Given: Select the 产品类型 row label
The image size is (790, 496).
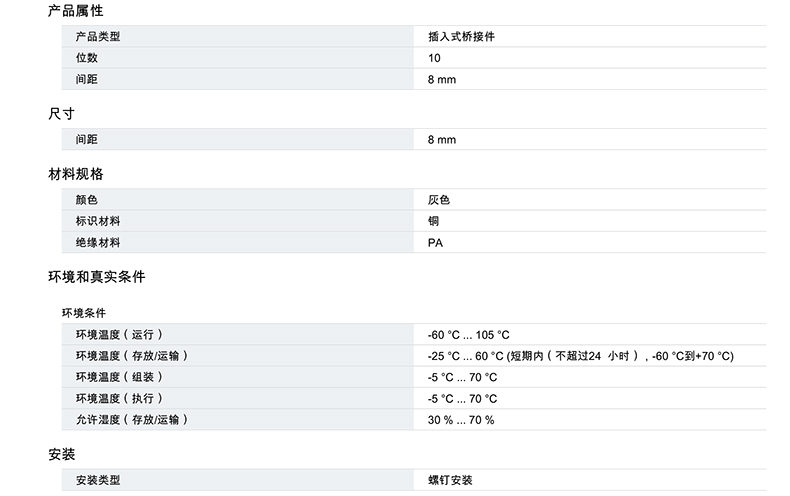Looking at the screenshot, I should tap(98, 37).
